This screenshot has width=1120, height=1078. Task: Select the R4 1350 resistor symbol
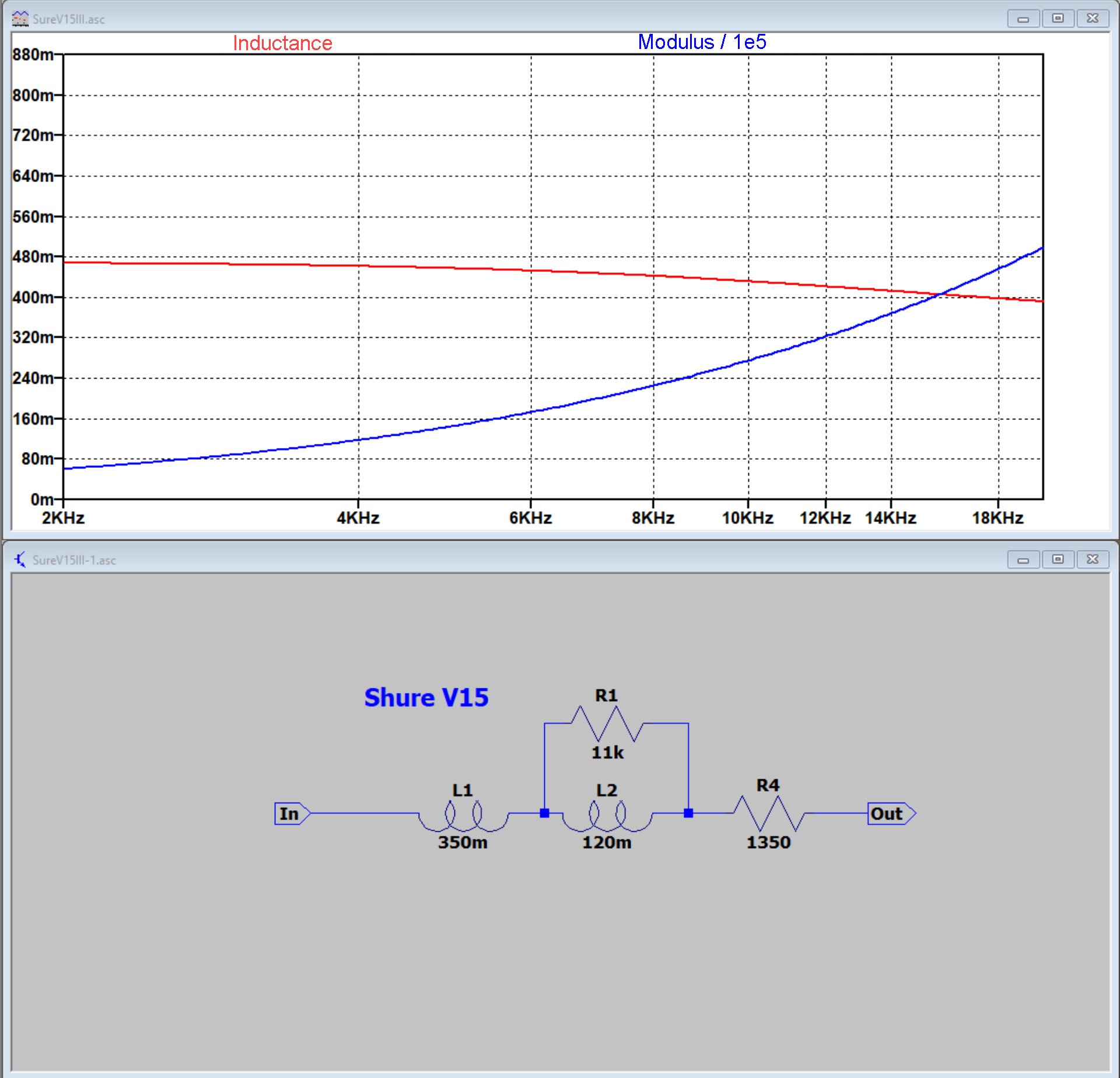[769, 813]
